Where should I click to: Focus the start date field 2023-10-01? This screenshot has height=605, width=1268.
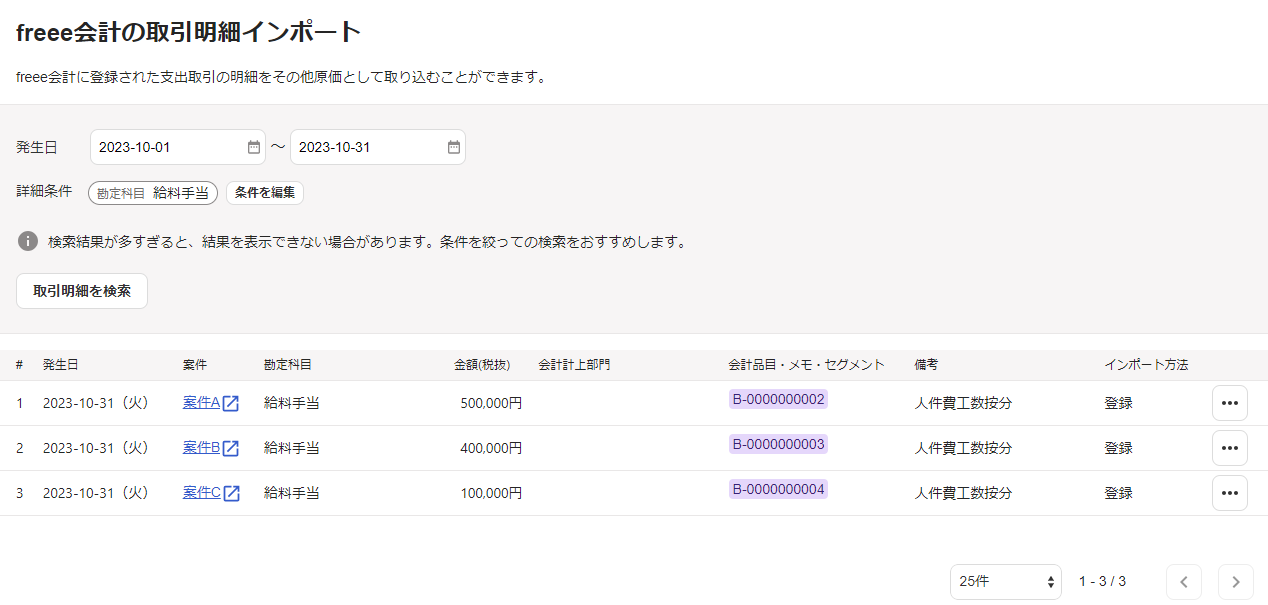[178, 147]
